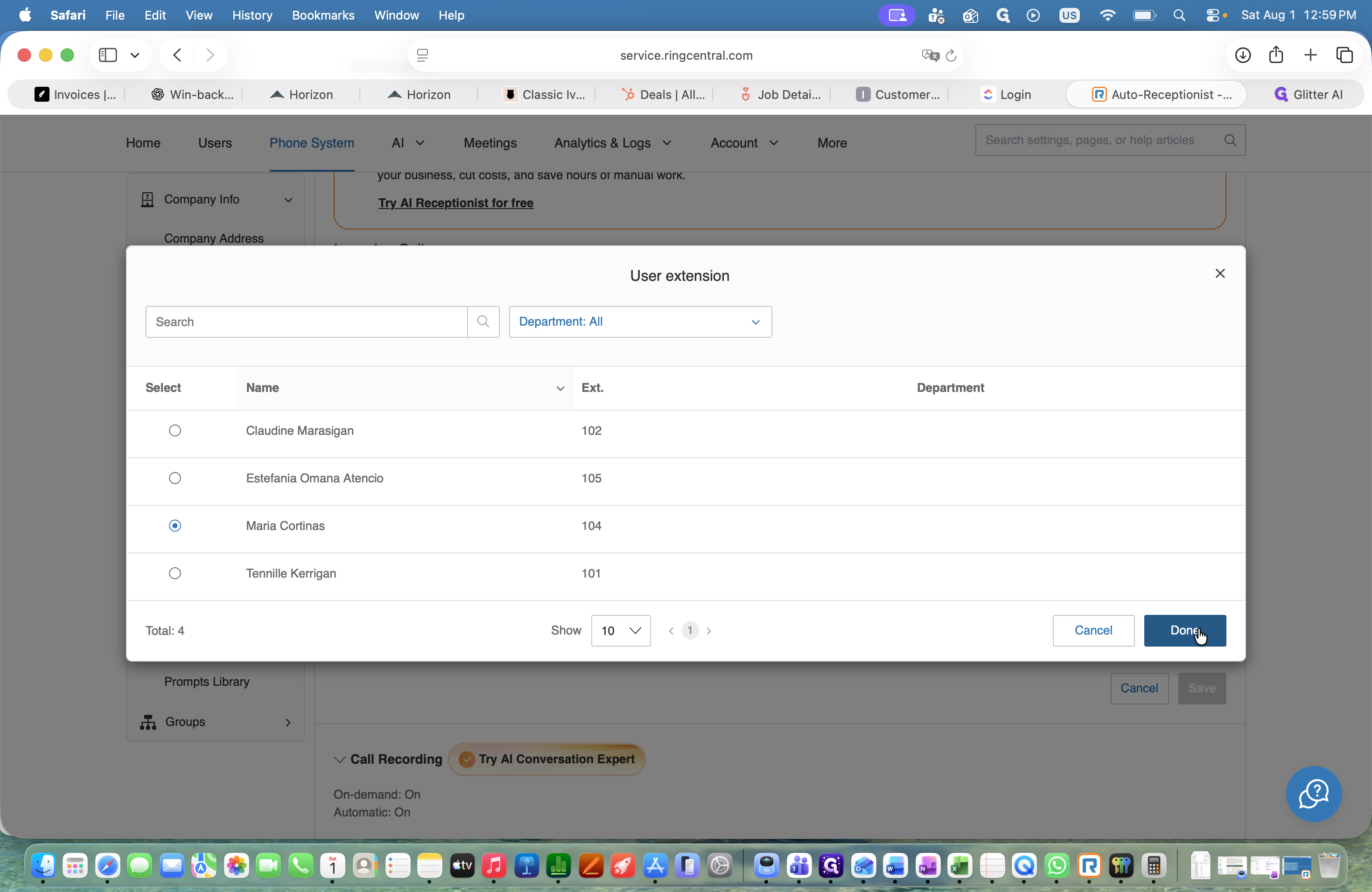Open Control Center in menu bar
1372x892 pixels.
[x=1213, y=15]
